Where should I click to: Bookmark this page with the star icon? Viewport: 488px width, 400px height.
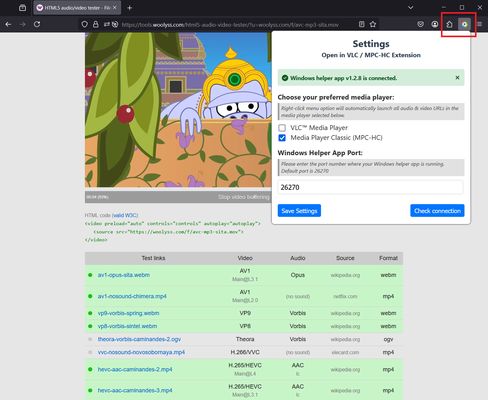point(373,24)
